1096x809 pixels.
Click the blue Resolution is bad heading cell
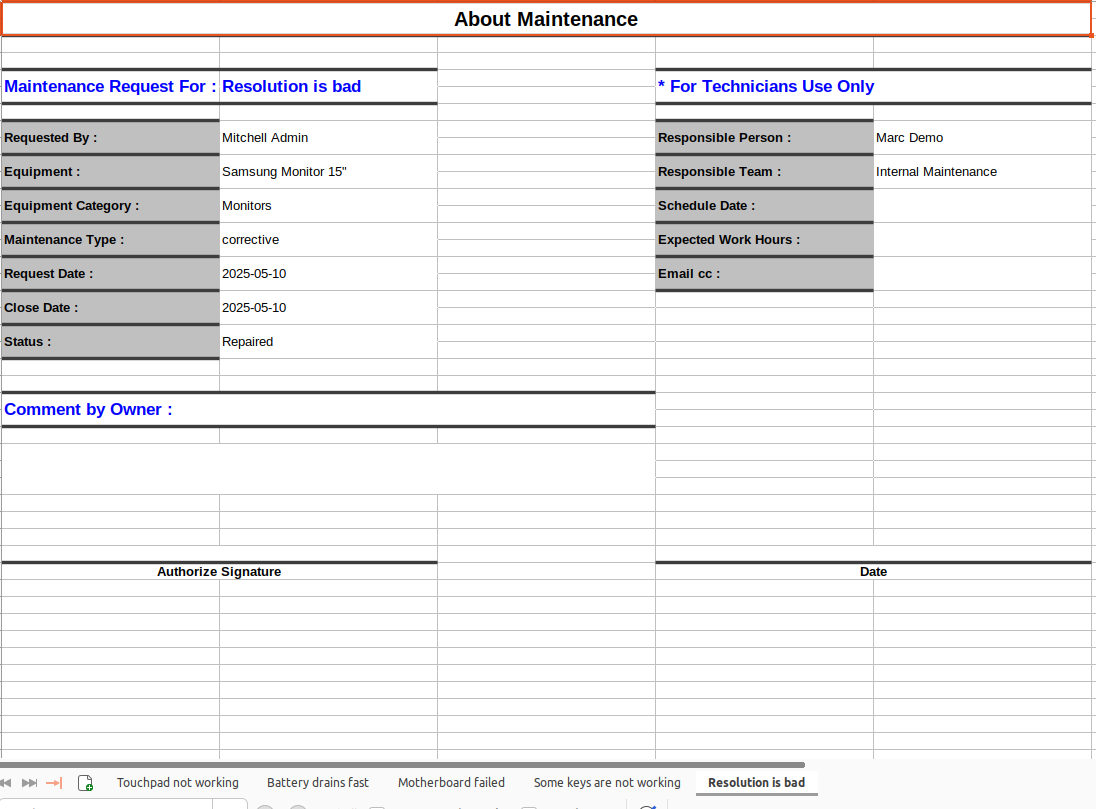[x=329, y=87]
